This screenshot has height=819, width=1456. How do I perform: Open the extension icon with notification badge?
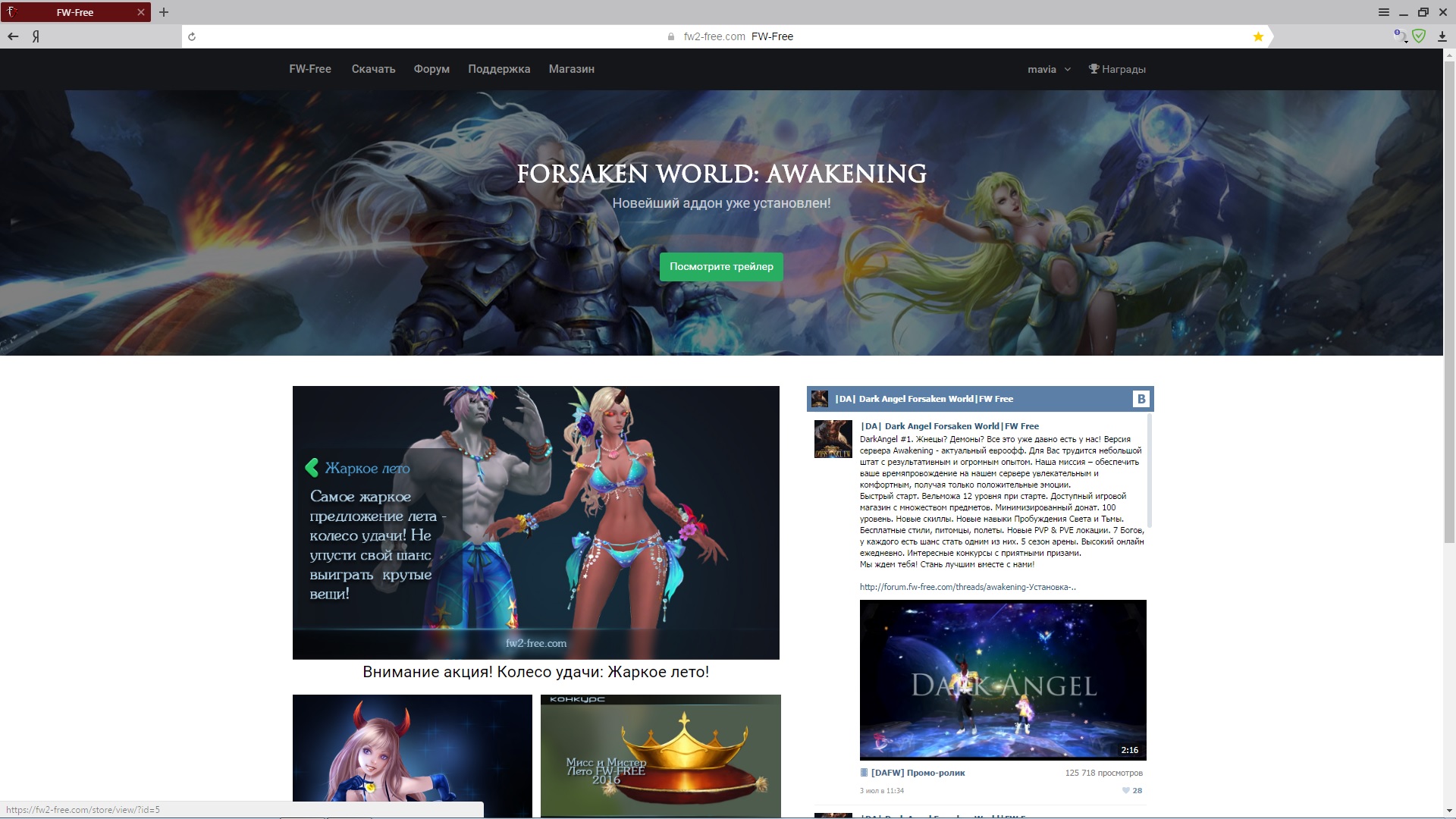(1400, 36)
